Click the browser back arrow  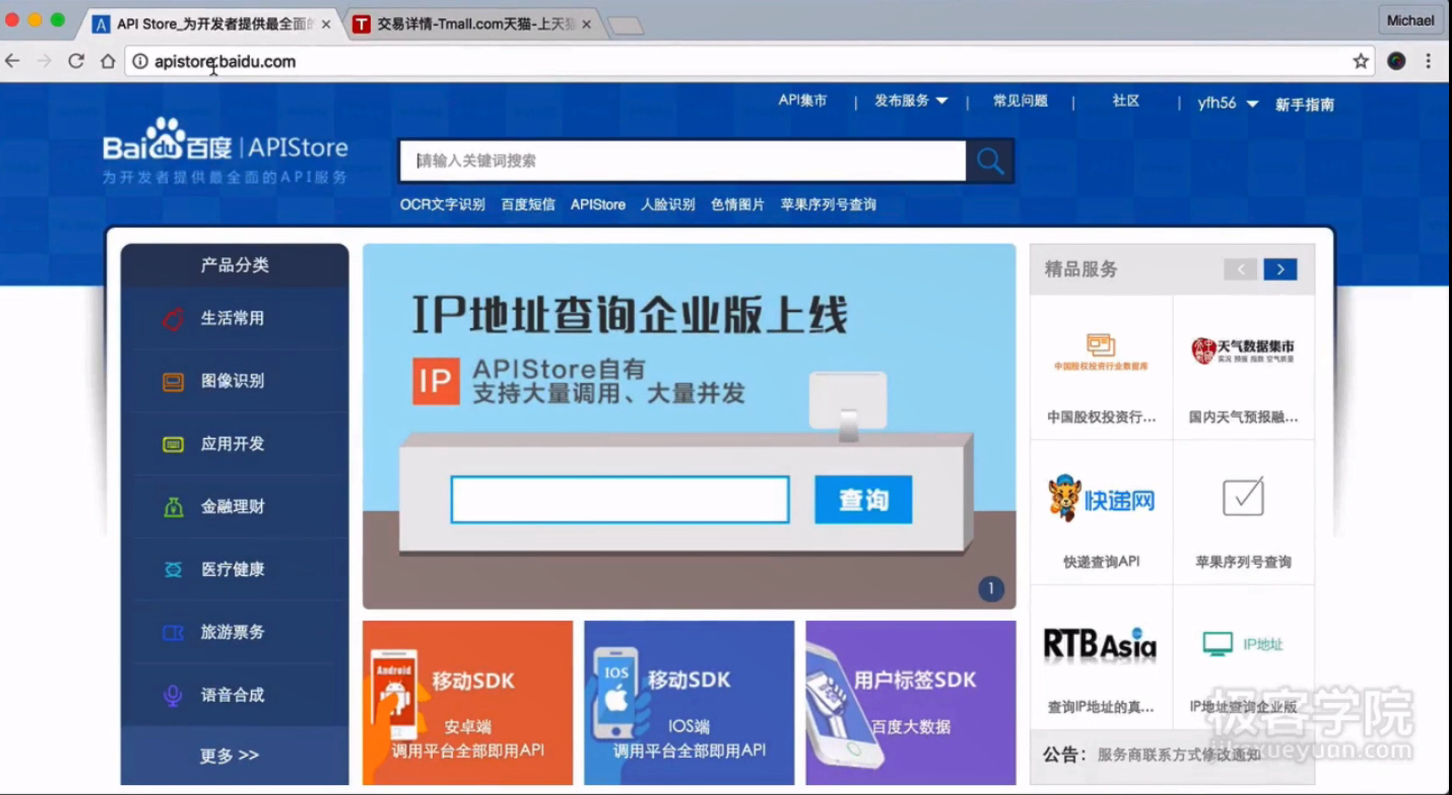click(13, 61)
